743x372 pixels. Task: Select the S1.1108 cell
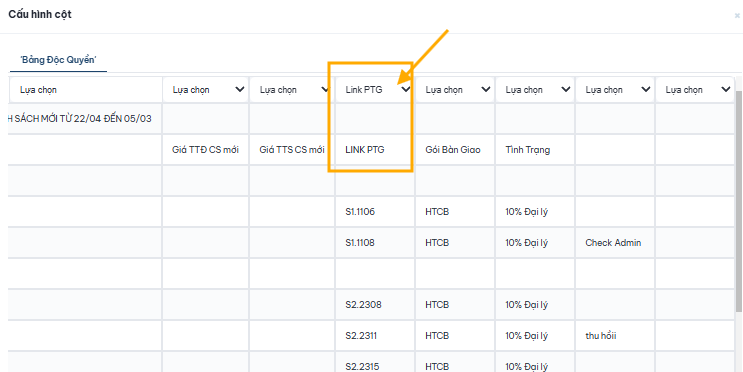tap(375, 243)
